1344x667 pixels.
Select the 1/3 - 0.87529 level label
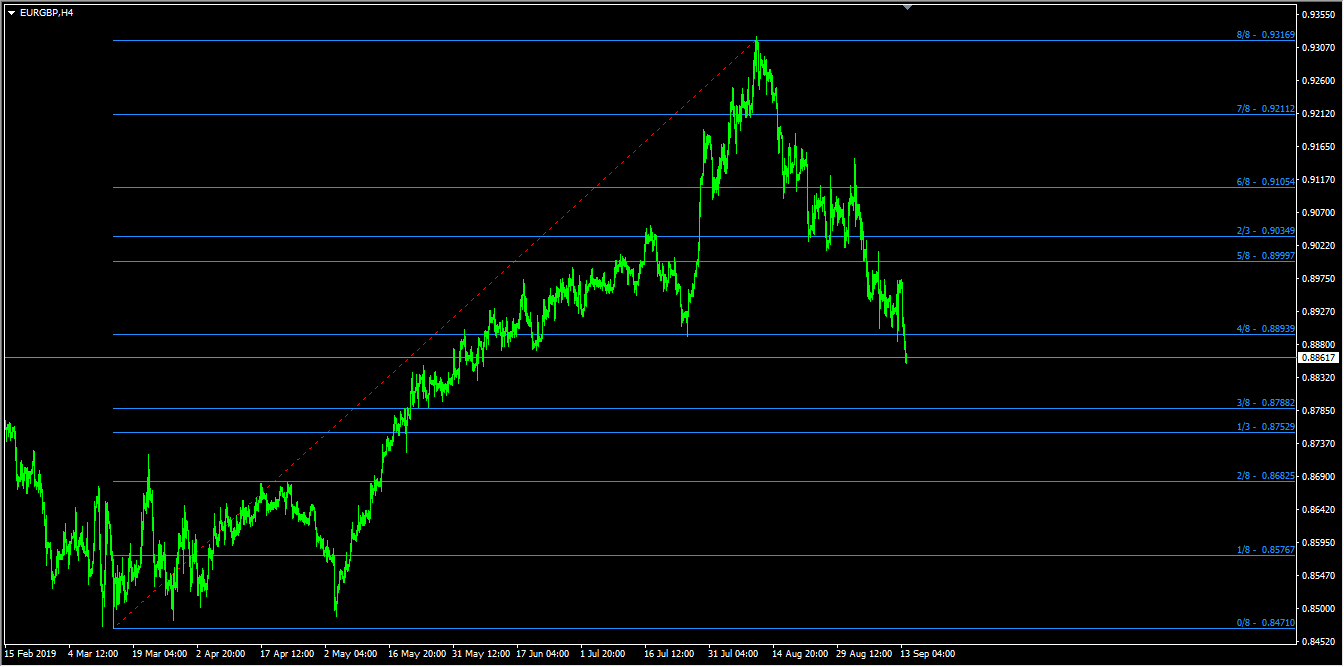pos(1266,427)
